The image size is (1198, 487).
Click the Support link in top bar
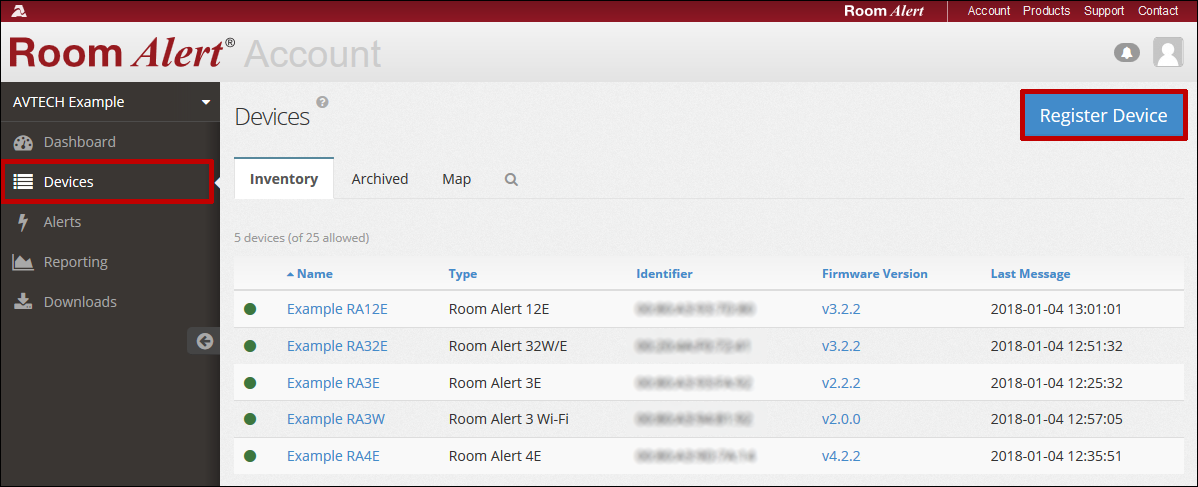click(1104, 11)
